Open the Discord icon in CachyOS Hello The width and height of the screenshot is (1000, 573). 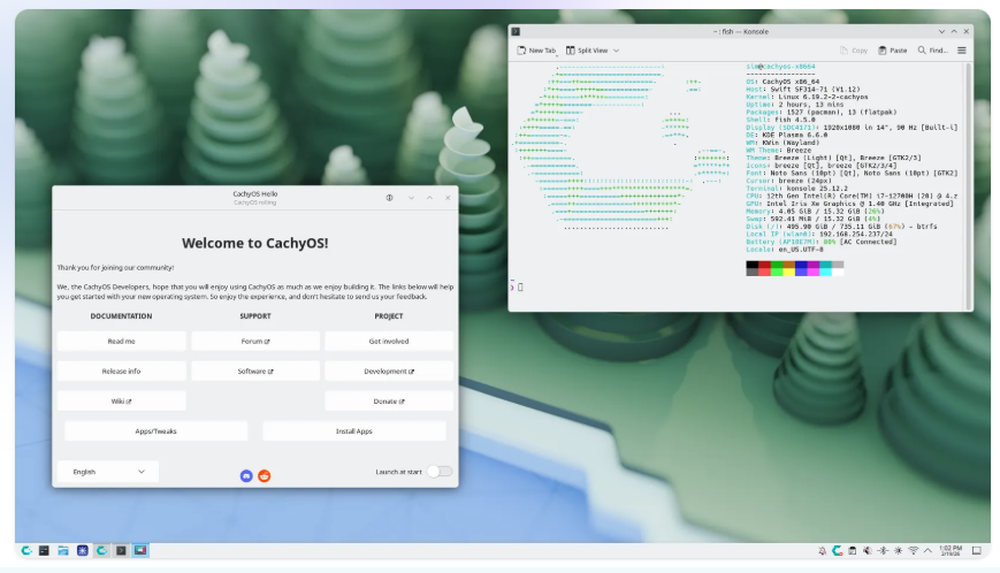(x=246, y=476)
